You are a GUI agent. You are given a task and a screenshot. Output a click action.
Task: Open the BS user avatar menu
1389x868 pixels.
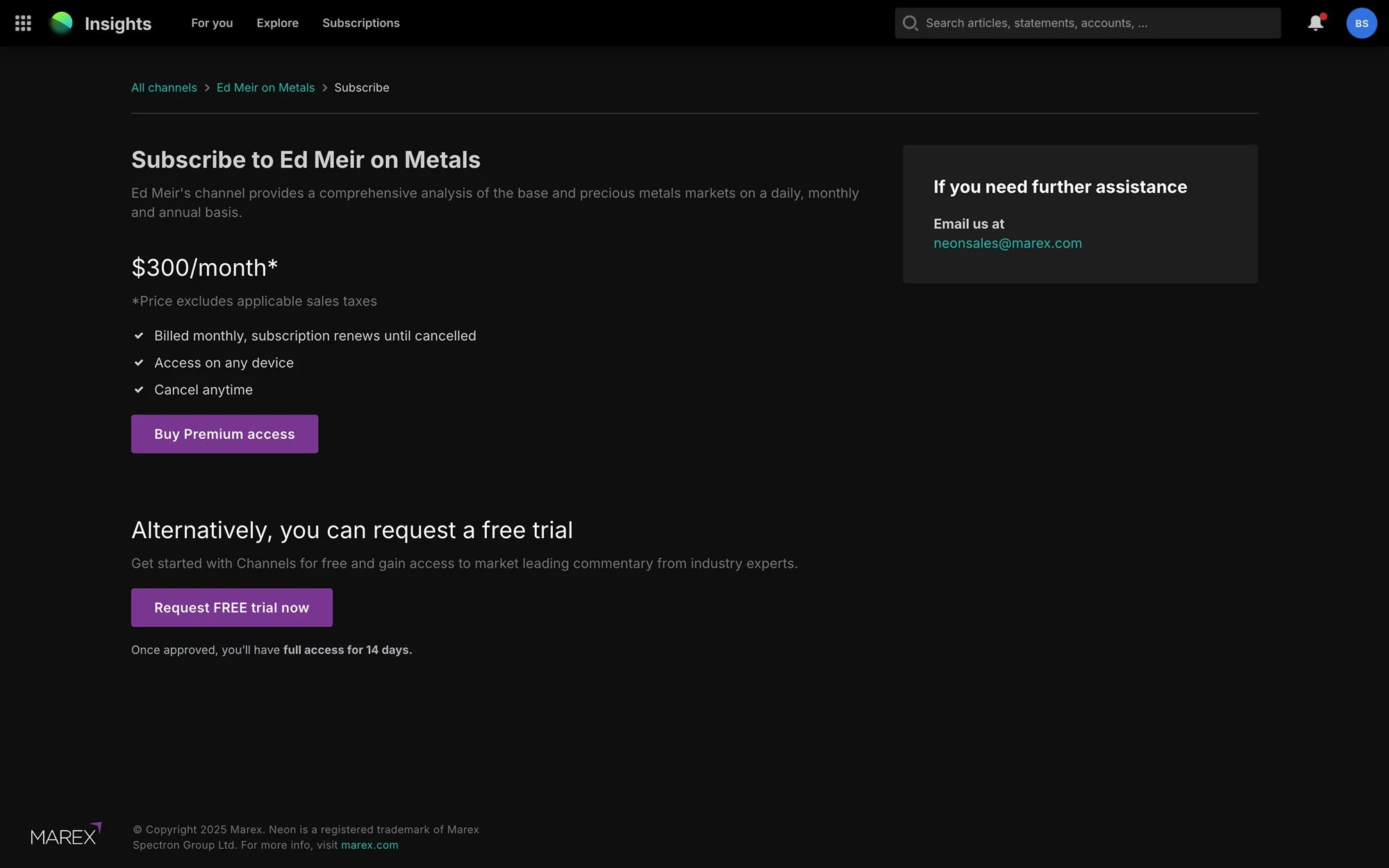point(1361,23)
